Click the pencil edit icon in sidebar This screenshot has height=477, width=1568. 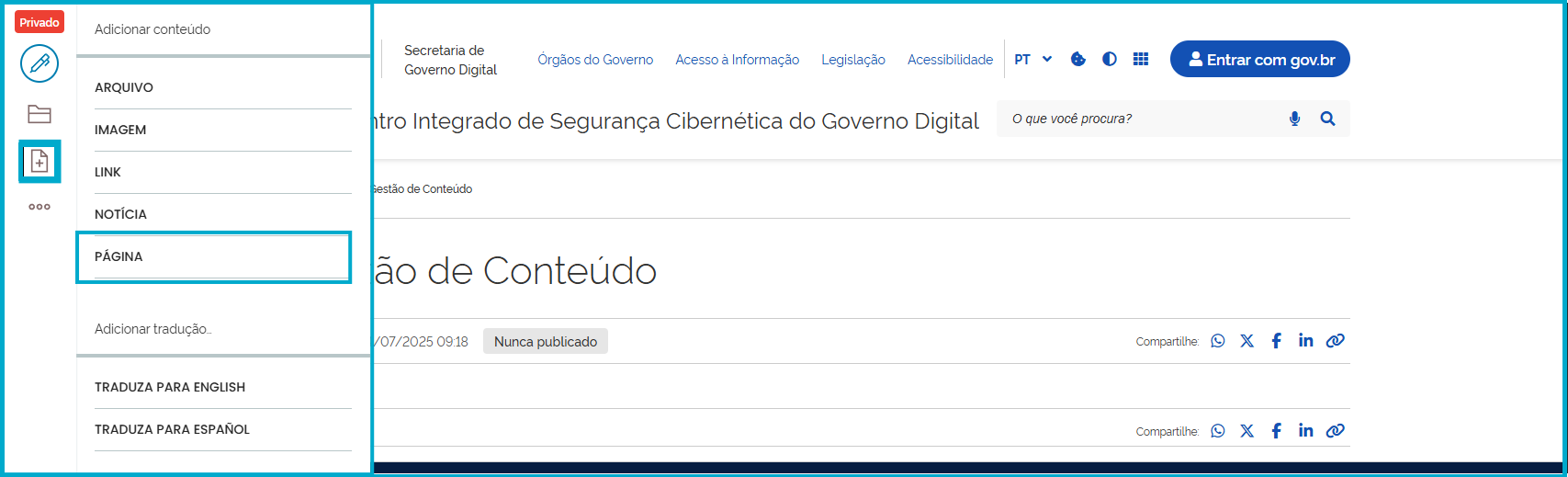39,63
